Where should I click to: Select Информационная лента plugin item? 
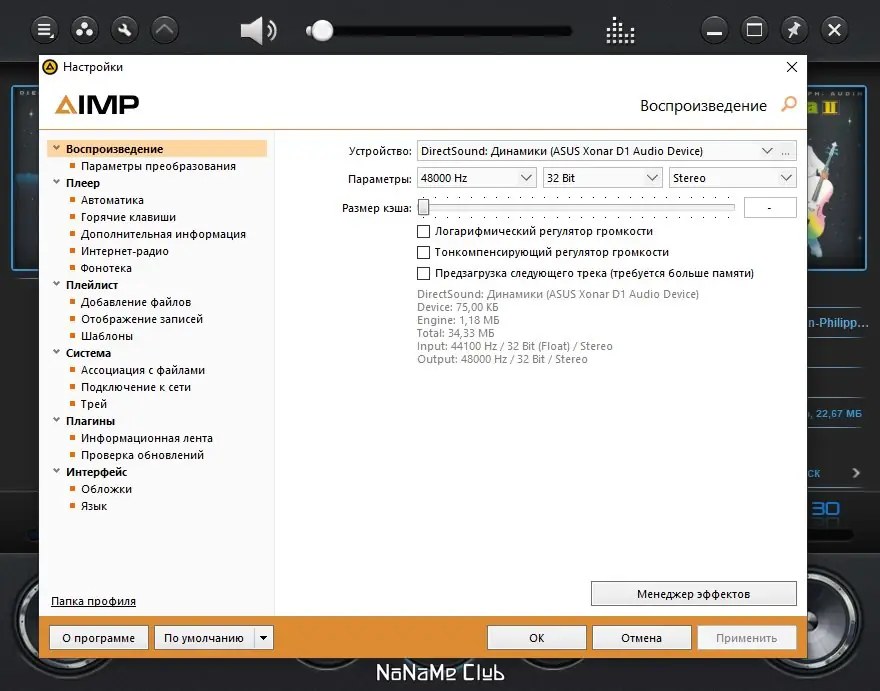(146, 438)
